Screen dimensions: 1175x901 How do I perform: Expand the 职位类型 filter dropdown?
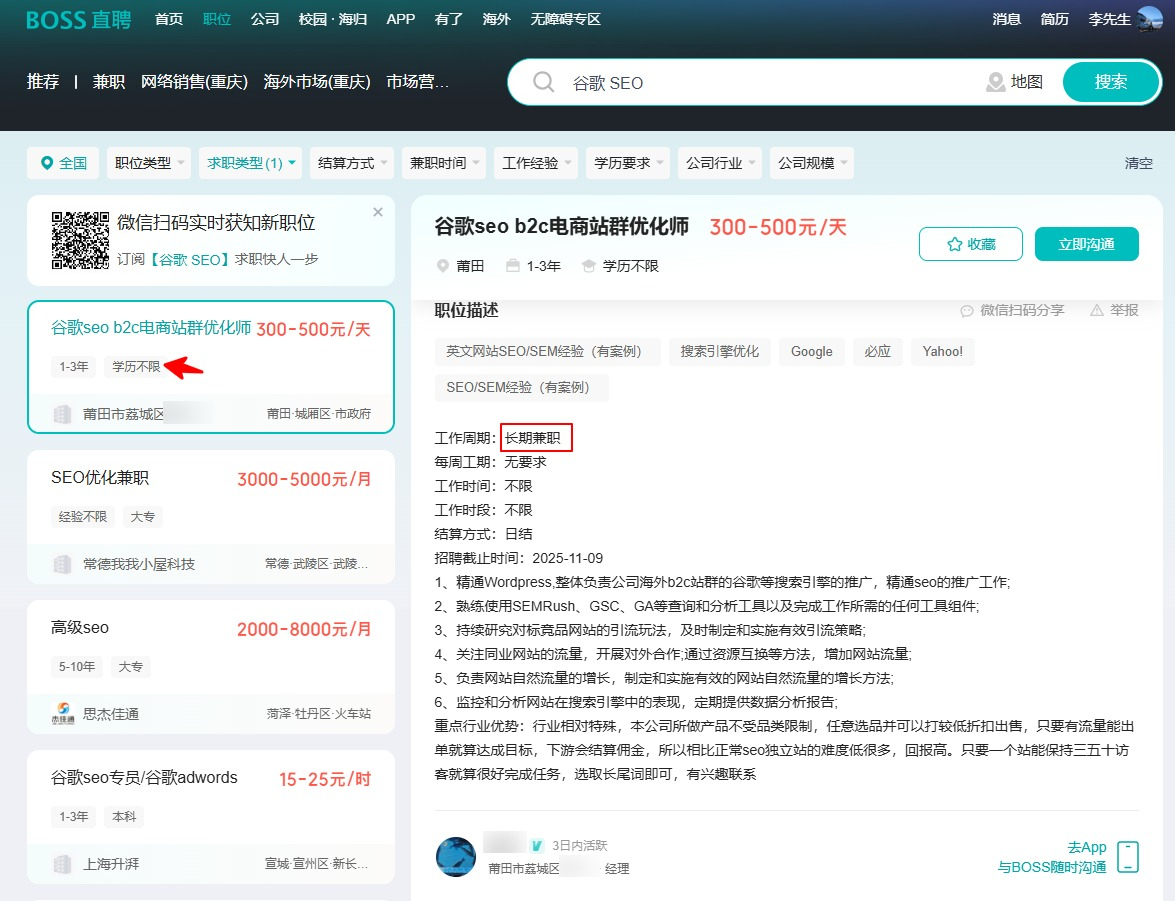tap(148, 163)
